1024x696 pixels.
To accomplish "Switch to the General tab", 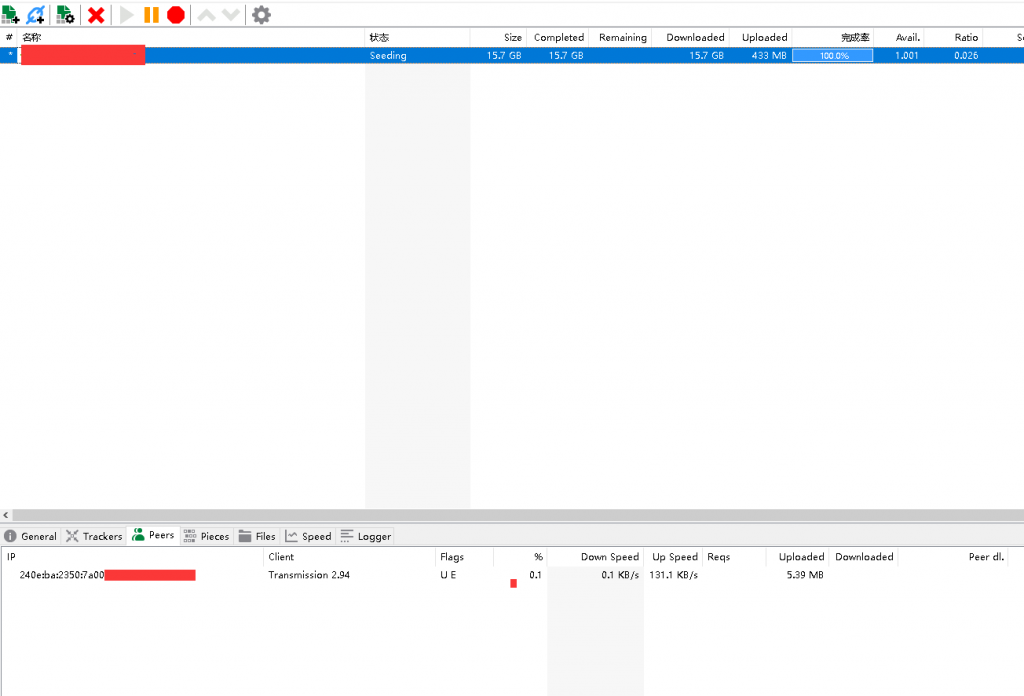I will [31, 536].
